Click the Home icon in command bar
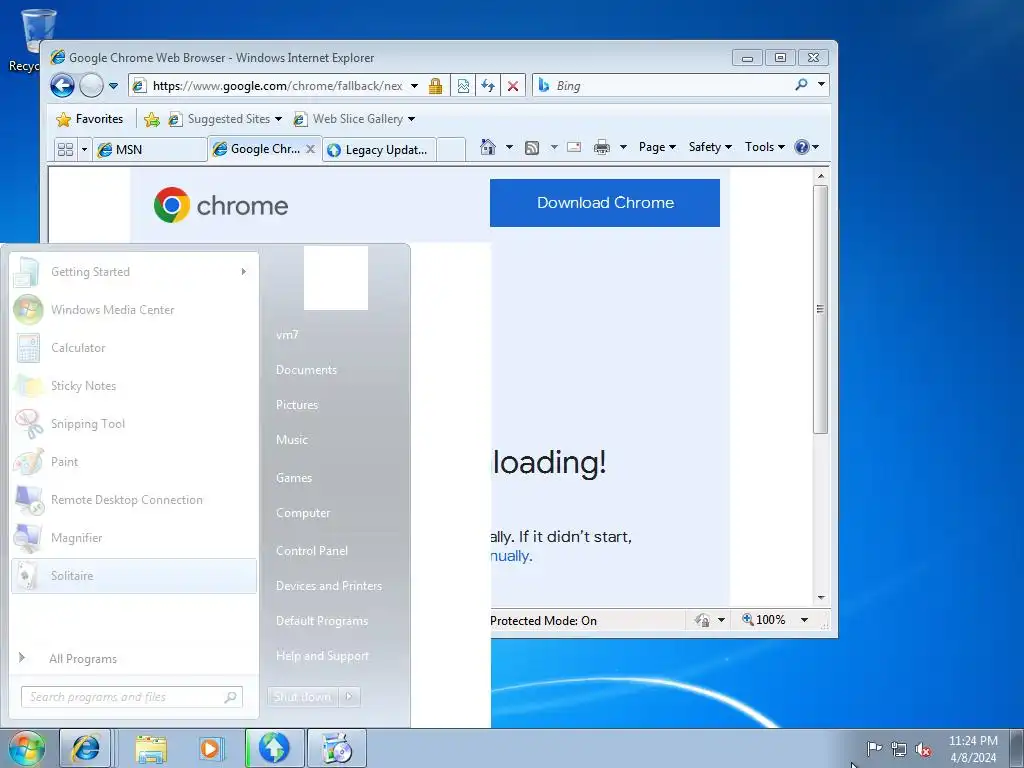Viewport: 1024px width, 768px height. (x=488, y=147)
